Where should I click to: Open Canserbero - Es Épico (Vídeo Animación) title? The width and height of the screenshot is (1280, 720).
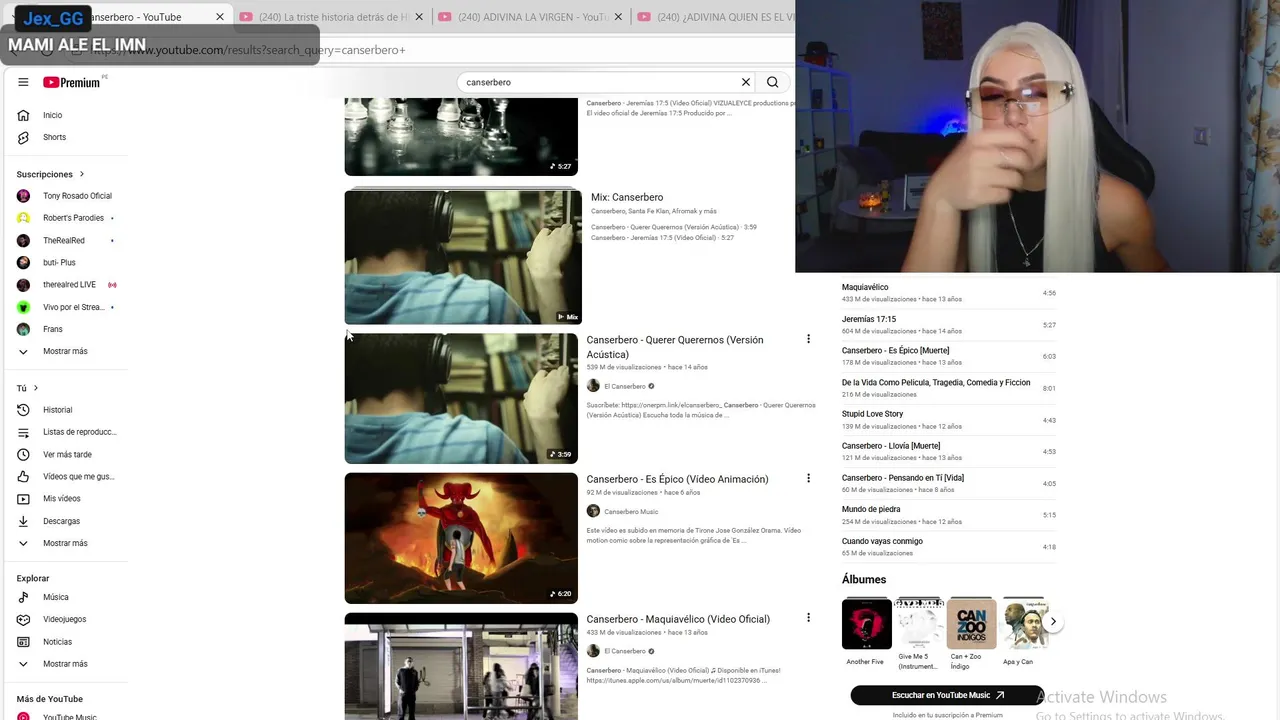[677, 479]
